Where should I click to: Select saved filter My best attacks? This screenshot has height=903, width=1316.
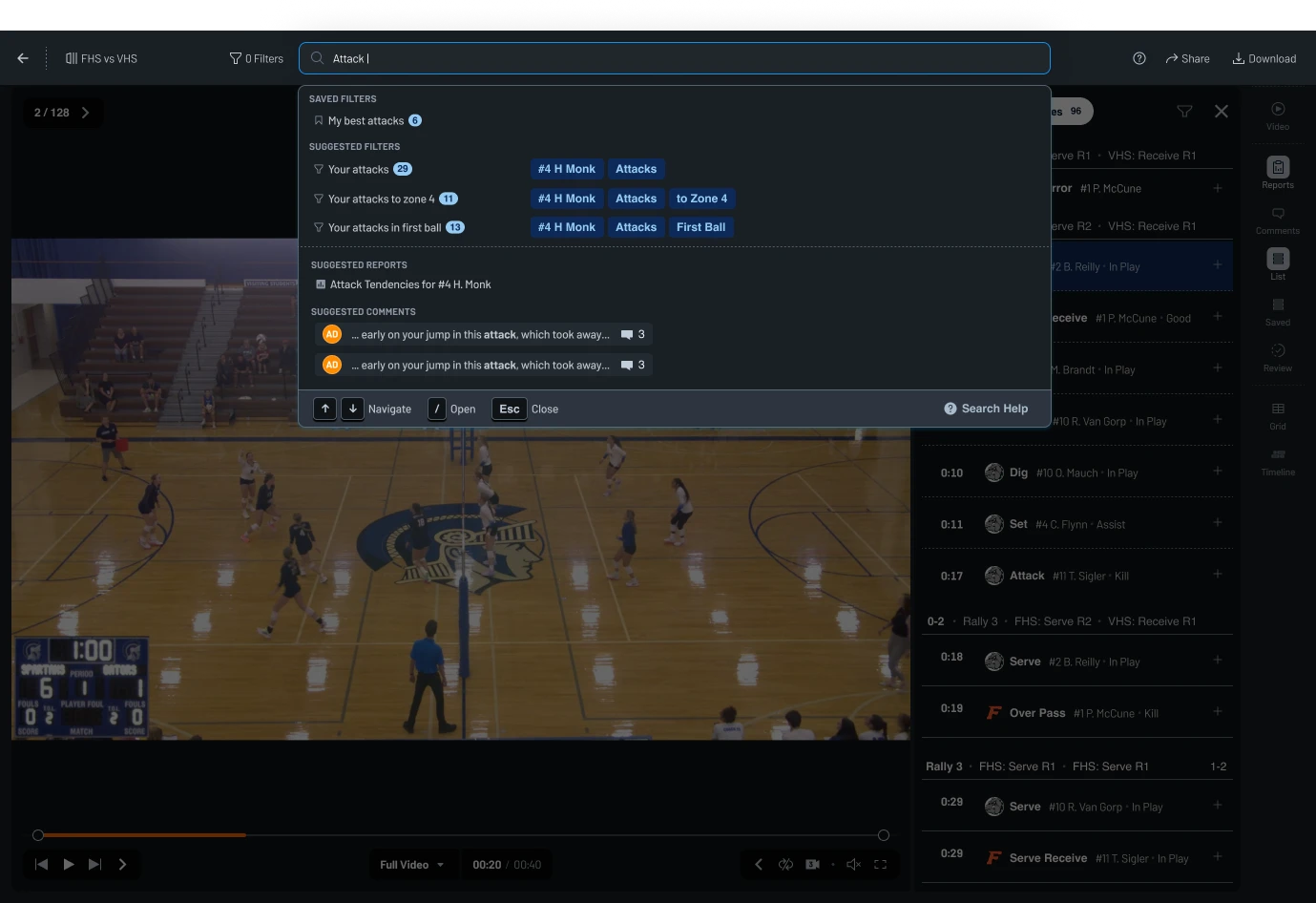click(367, 120)
